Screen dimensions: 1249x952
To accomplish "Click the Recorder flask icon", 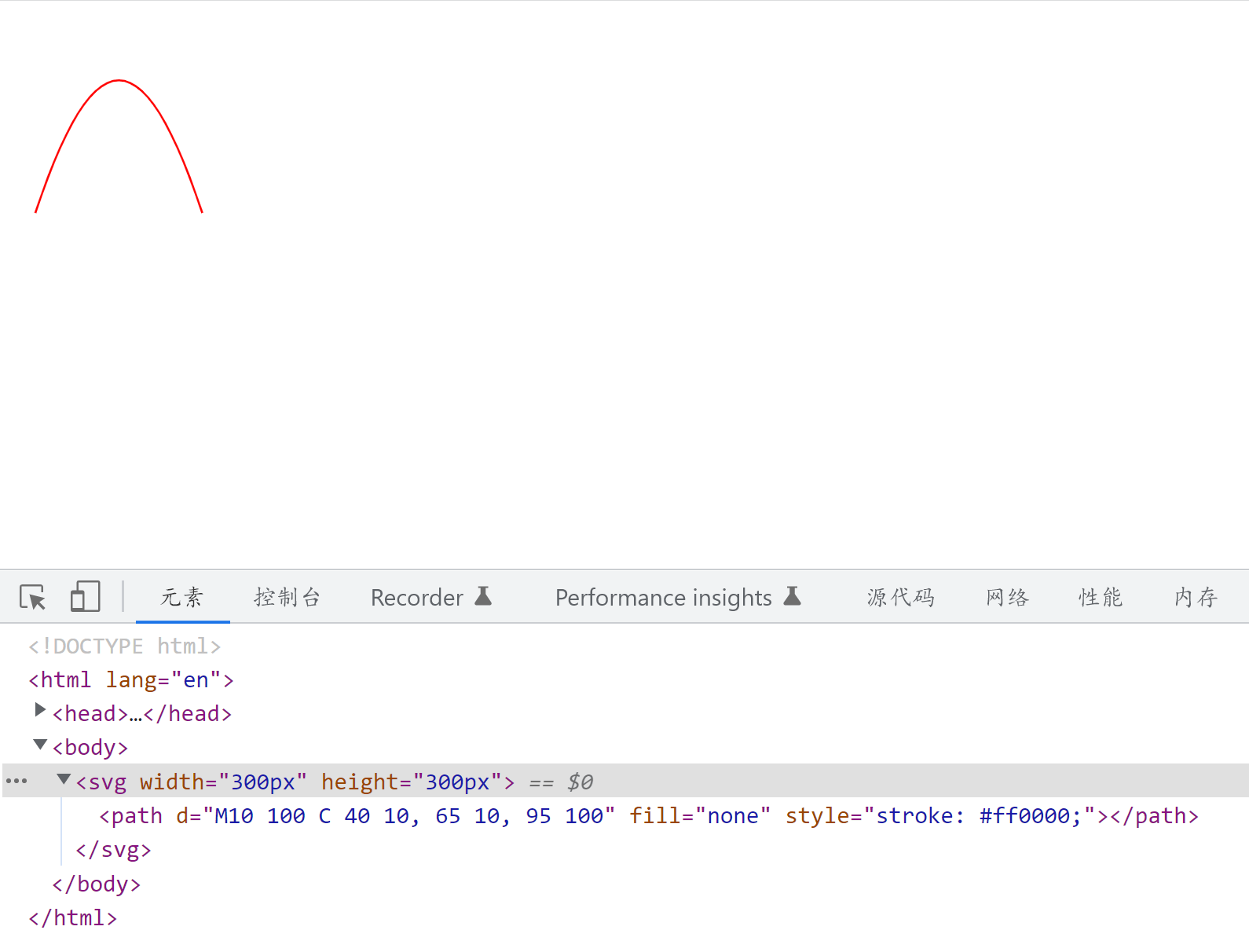I will tap(483, 597).
